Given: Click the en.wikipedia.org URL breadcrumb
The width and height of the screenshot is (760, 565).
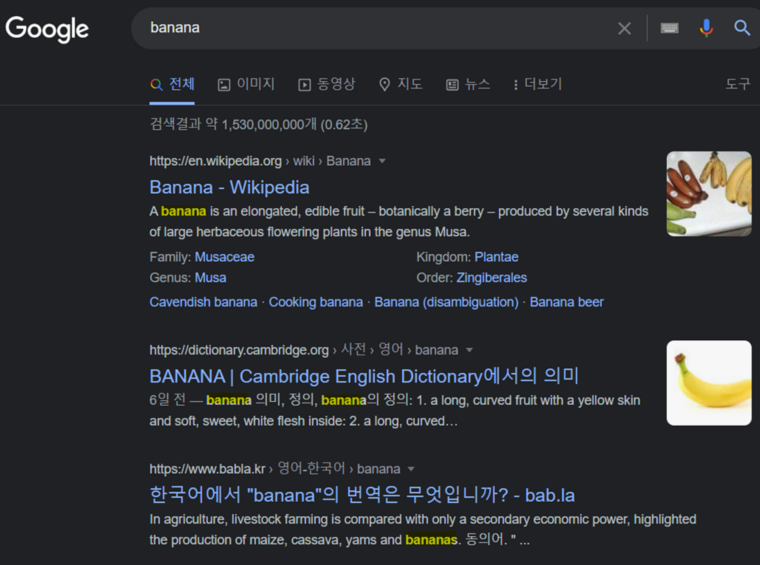Looking at the screenshot, I should pyautogui.click(x=260, y=161).
